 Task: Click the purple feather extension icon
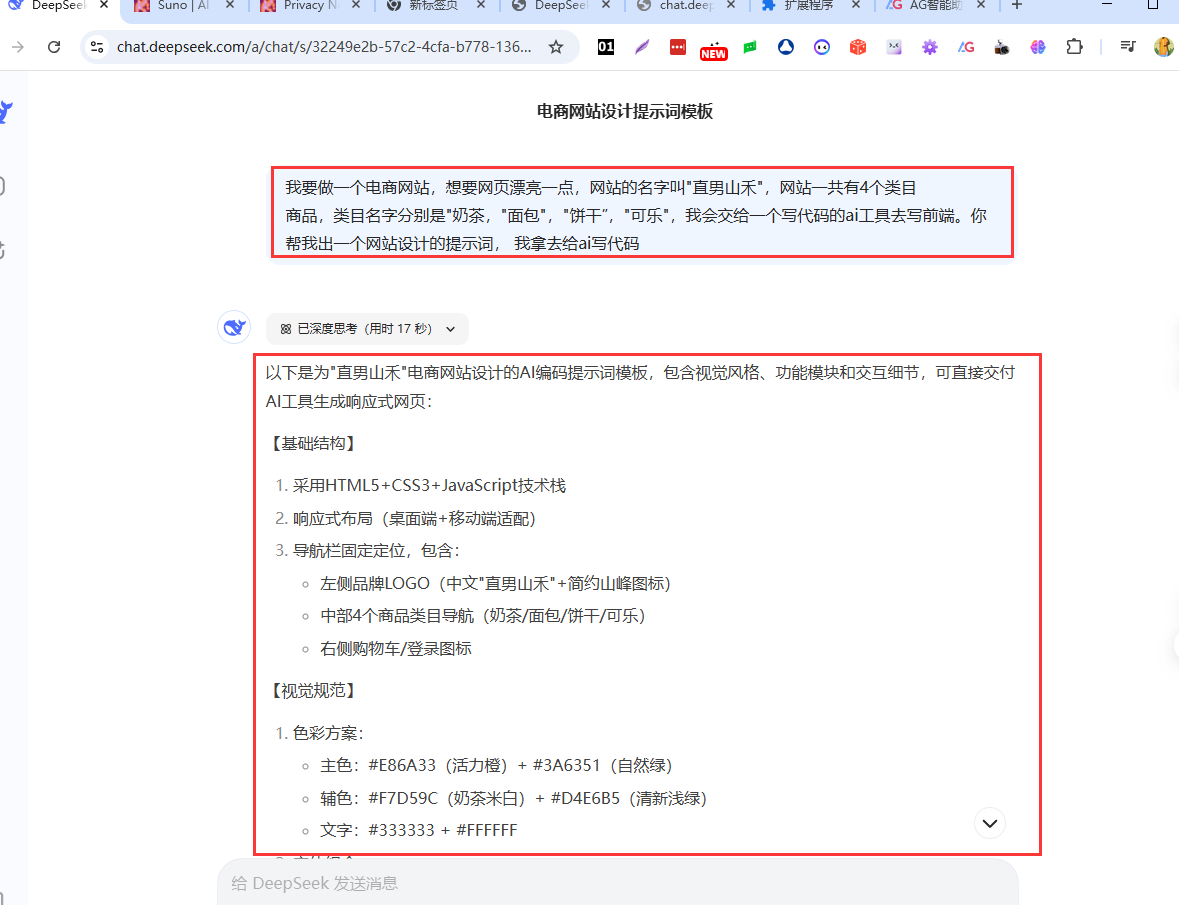click(x=641, y=47)
